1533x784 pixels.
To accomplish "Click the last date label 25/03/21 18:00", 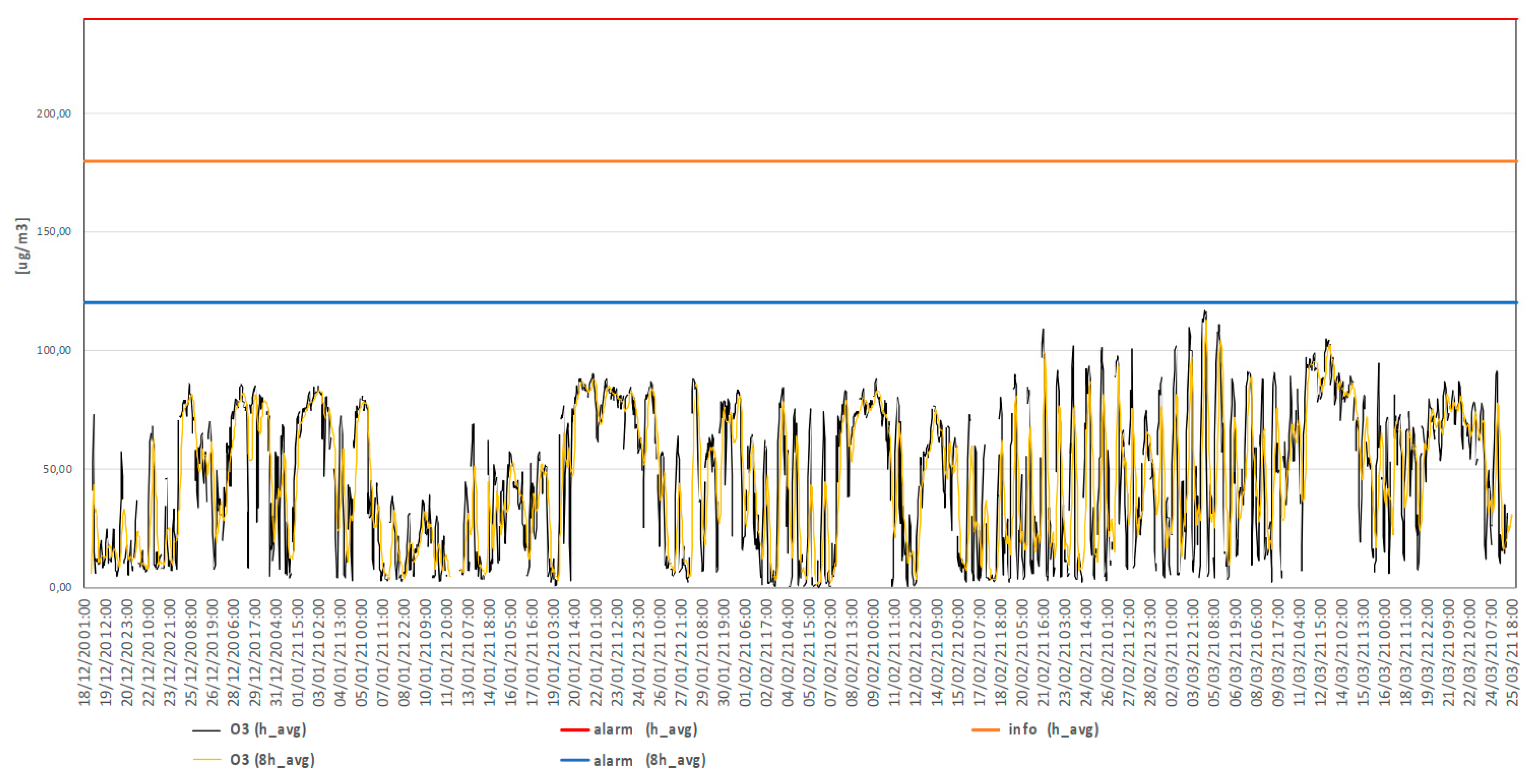I will tap(1512, 652).
